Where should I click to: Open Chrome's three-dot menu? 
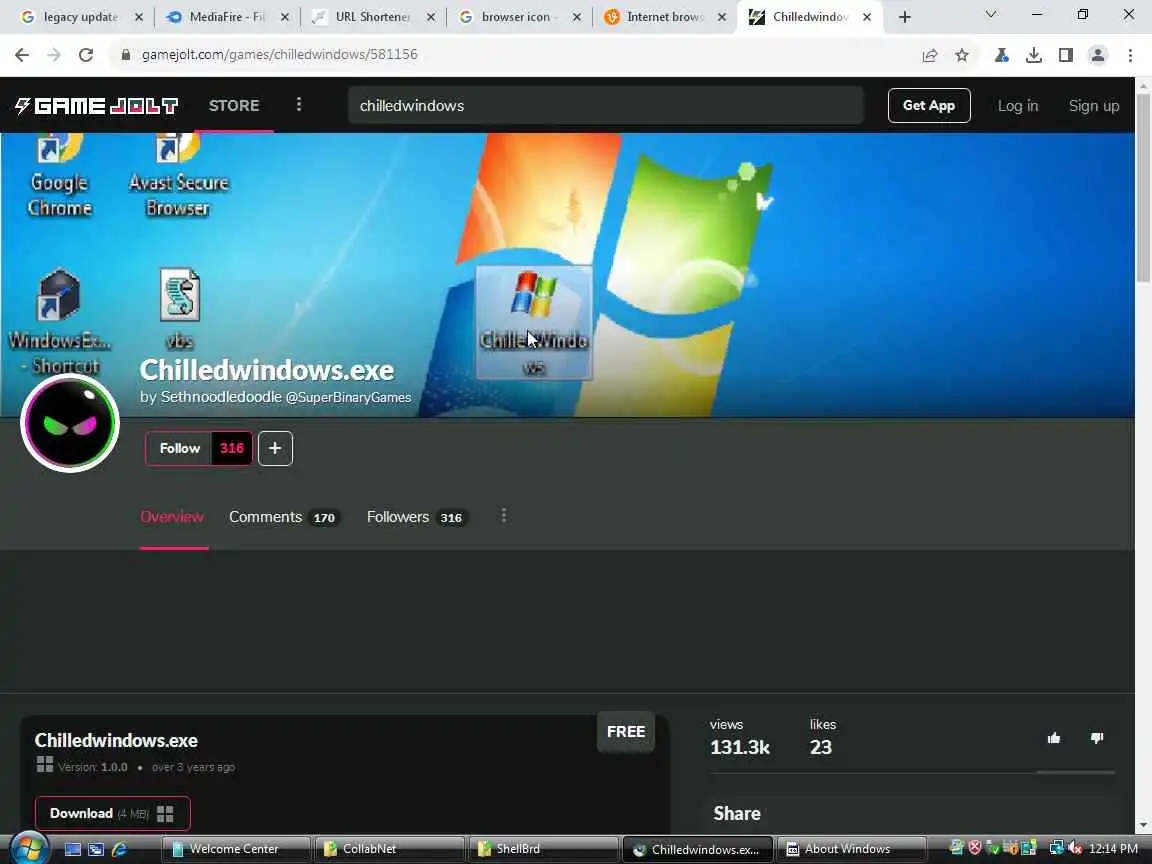coord(1130,55)
